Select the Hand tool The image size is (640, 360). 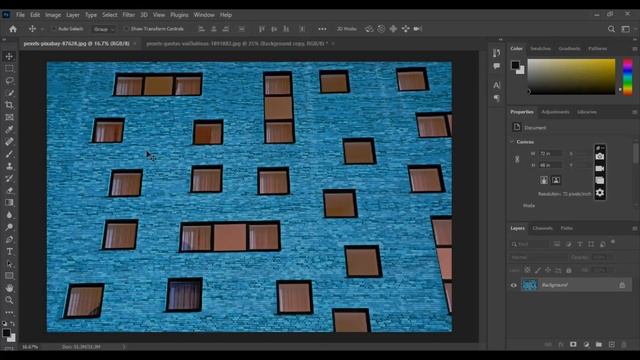point(9,288)
